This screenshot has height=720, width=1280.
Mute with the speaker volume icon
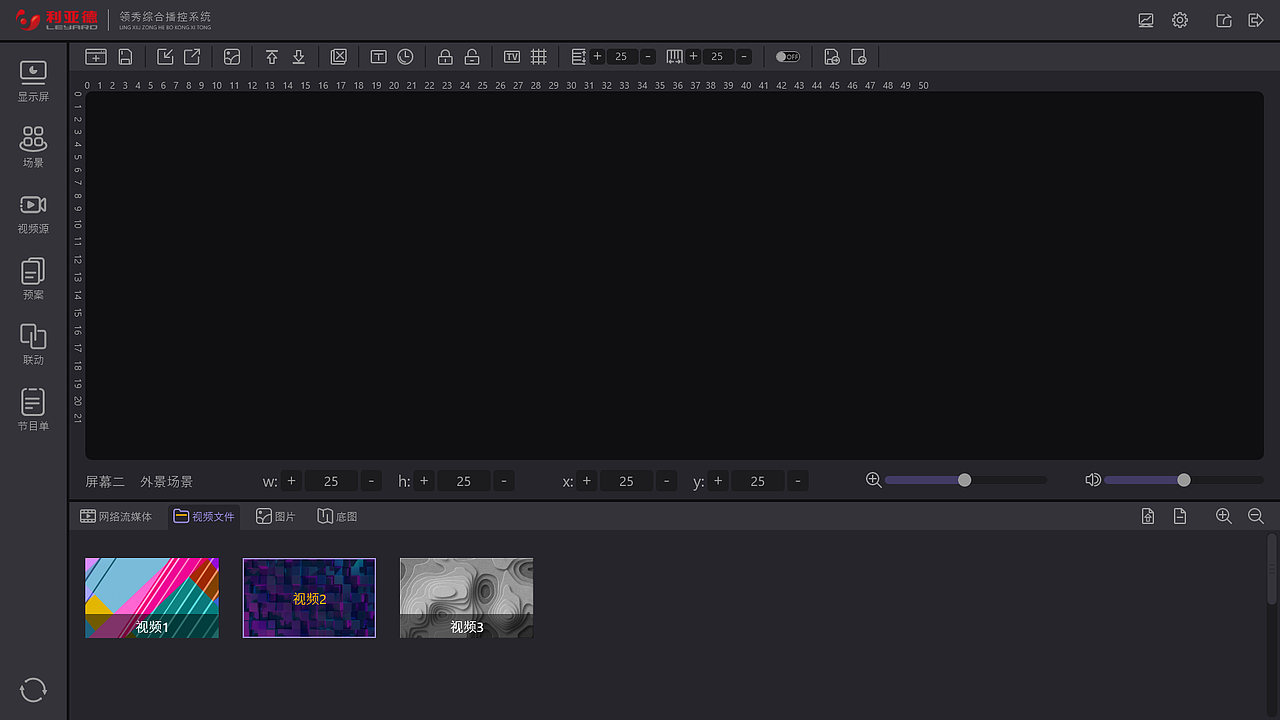pyautogui.click(x=1093, y=480)
